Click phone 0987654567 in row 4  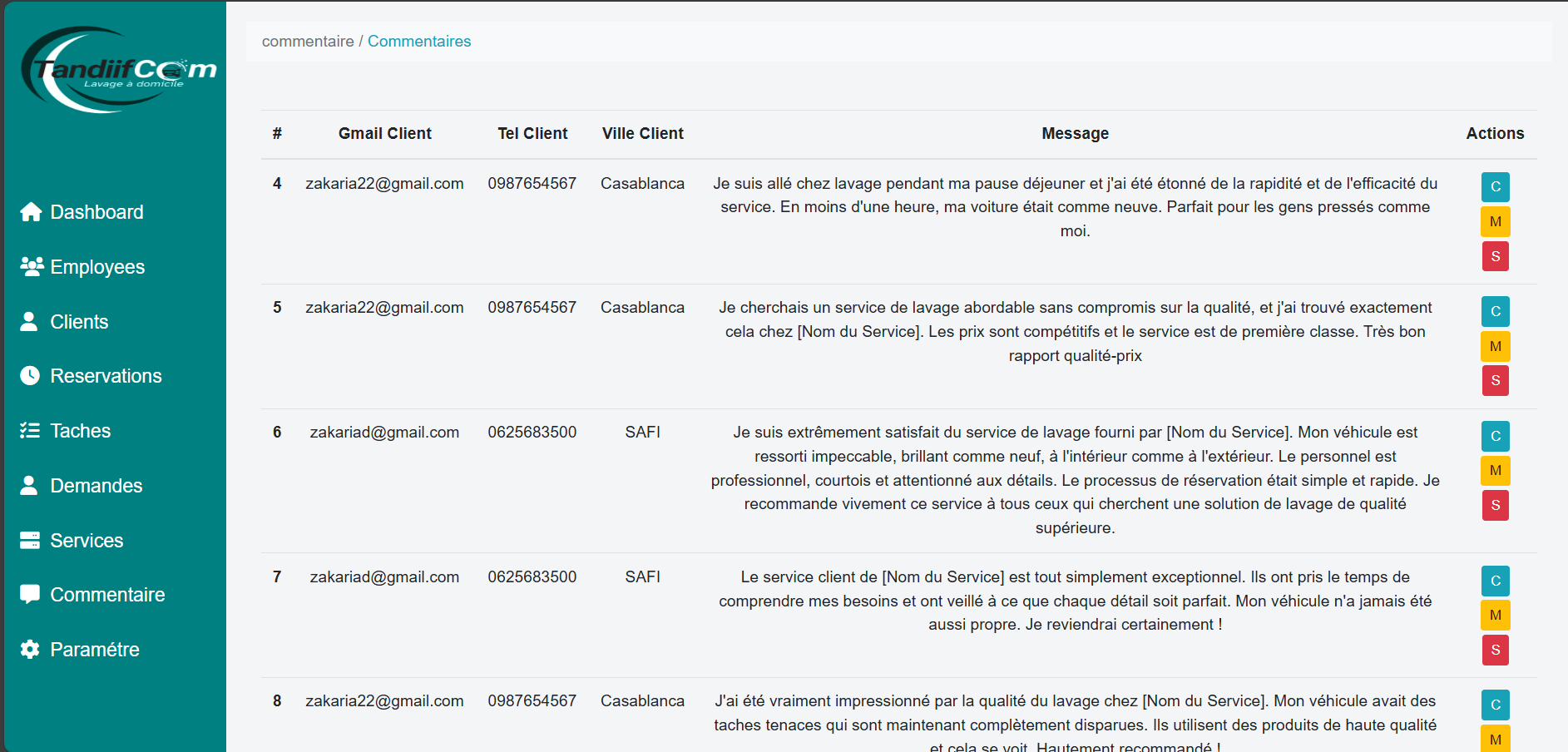[x=532, y=183]
